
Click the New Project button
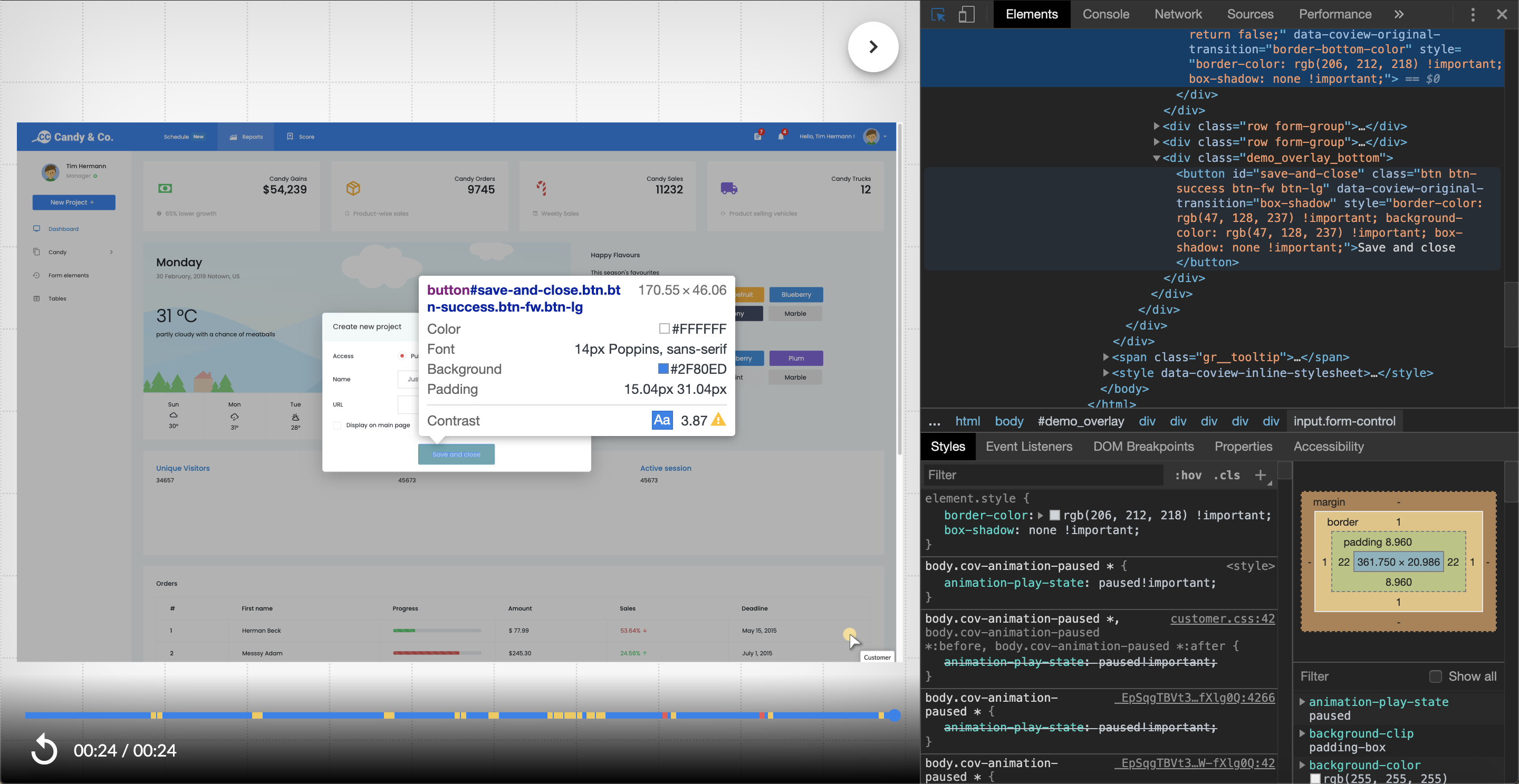(x=74, y=202)
